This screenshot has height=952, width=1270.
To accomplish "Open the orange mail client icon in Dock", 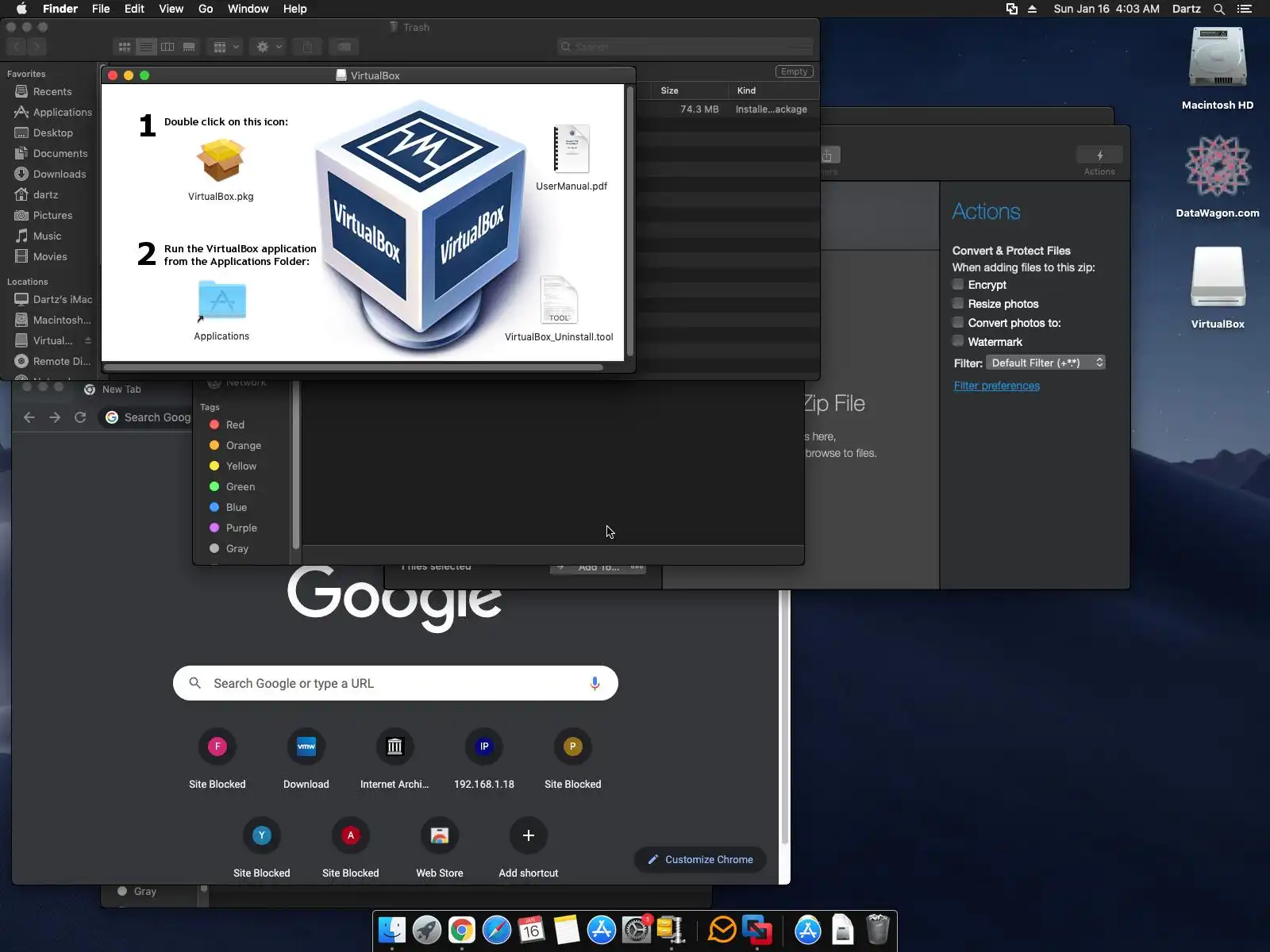I will [x=722, y=929].
